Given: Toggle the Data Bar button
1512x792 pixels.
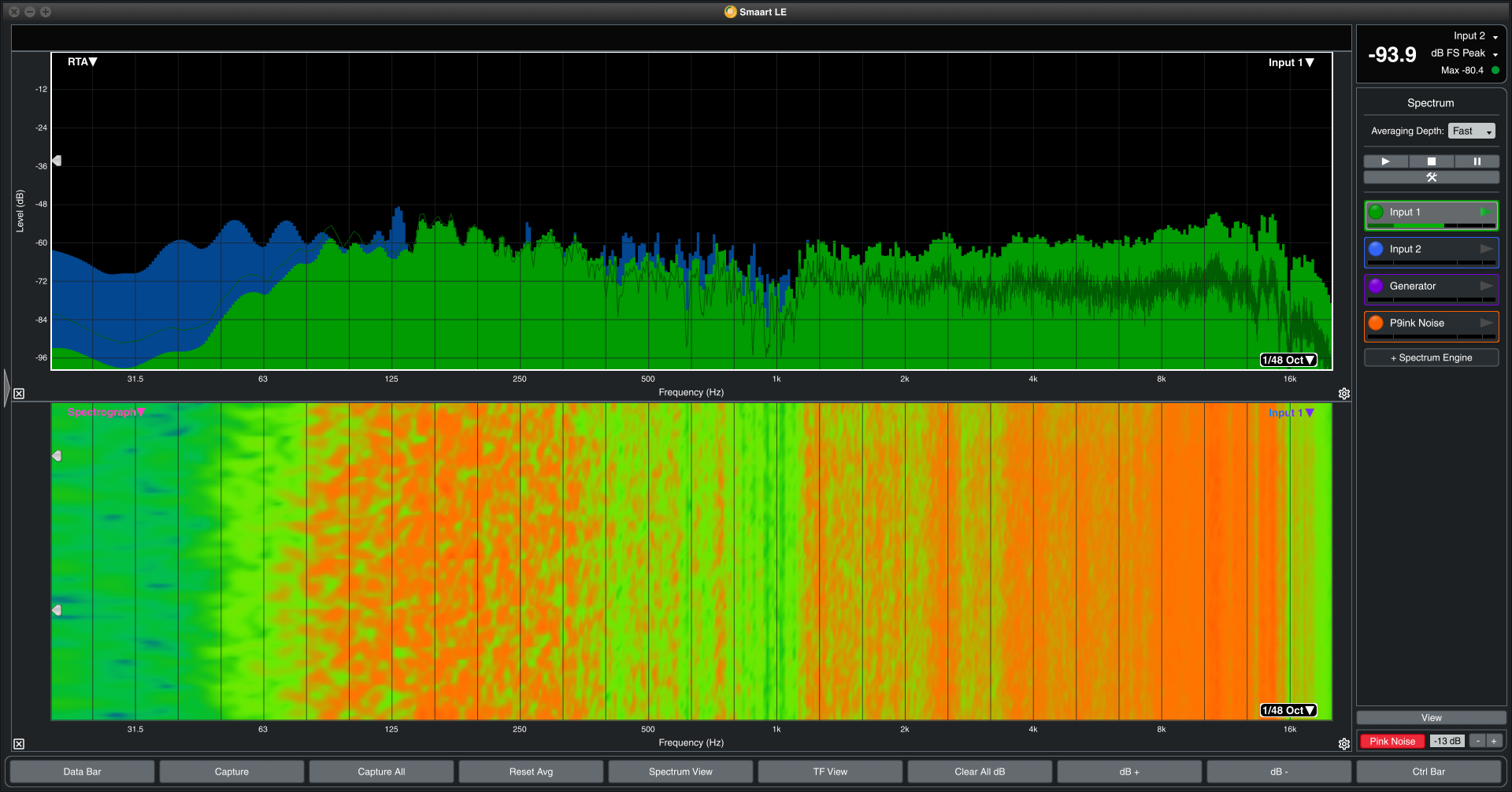Looking at the screenshot, I should coord(82,772).
